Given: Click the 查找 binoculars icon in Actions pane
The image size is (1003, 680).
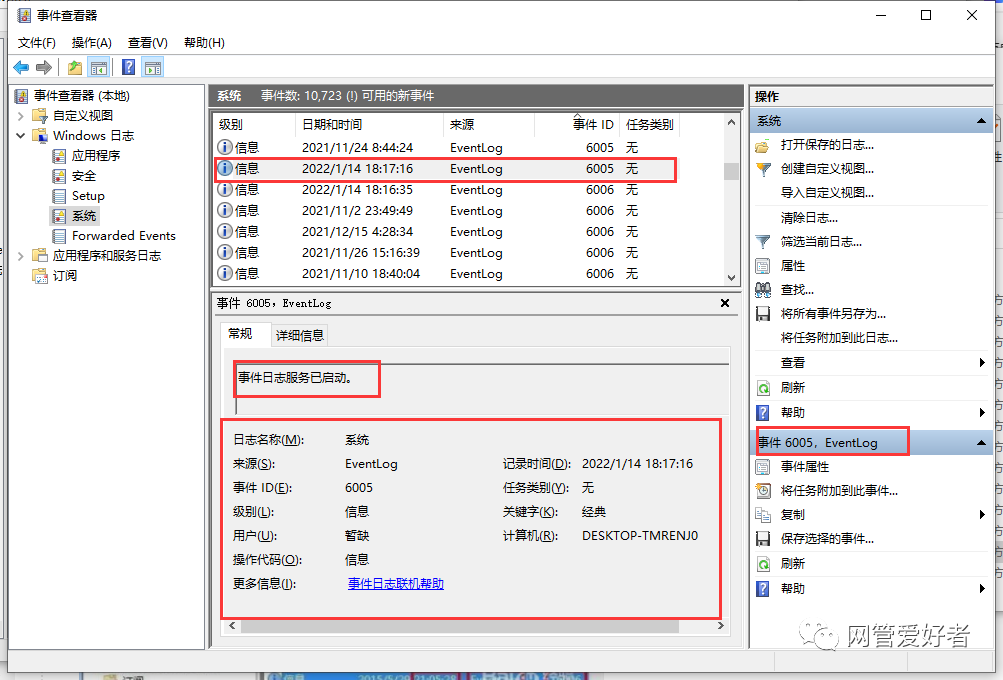Looking at the screenshot, I should click(764, 291).
